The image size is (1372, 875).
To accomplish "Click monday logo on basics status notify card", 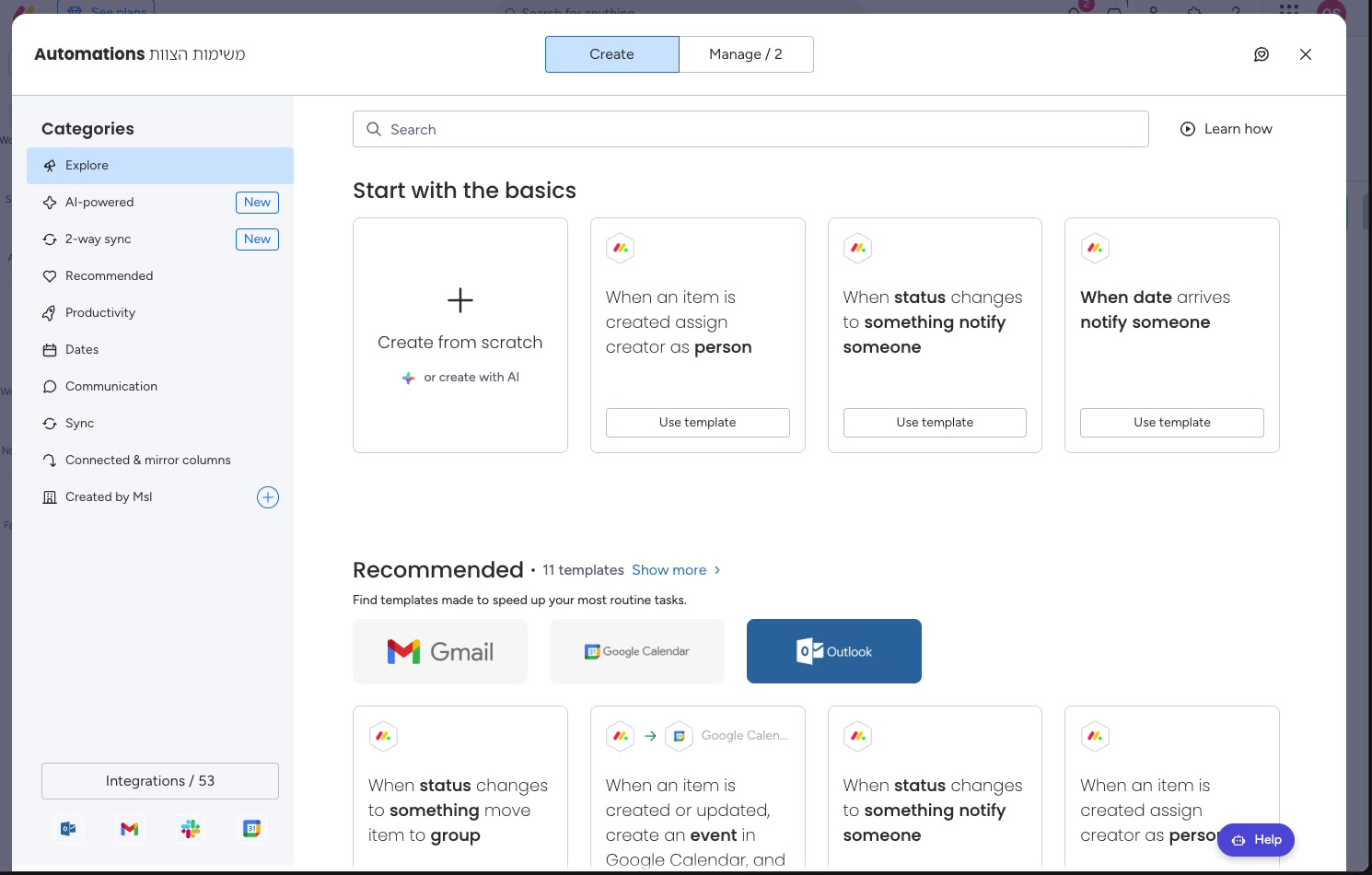I will 858,248.
